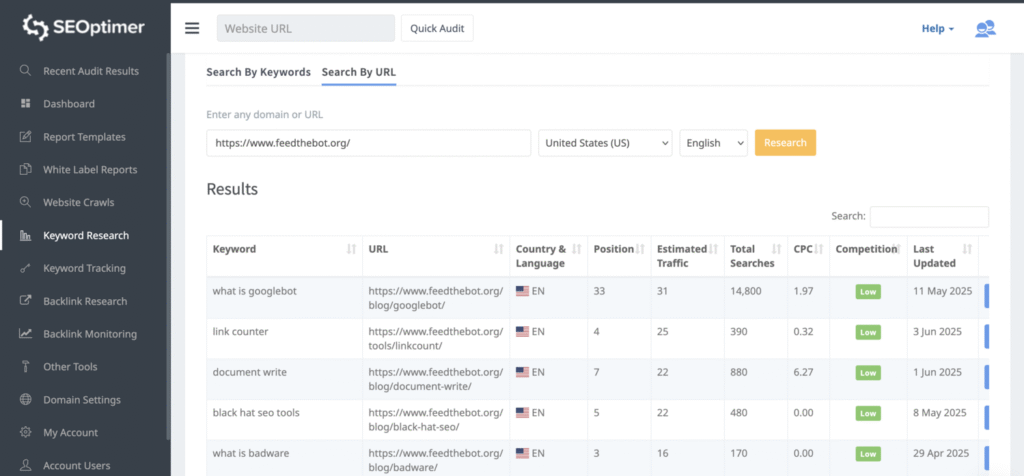The image size is (1024, 476).
Task: Open Keyword Tracking menu item
Action: coord(84,268)
